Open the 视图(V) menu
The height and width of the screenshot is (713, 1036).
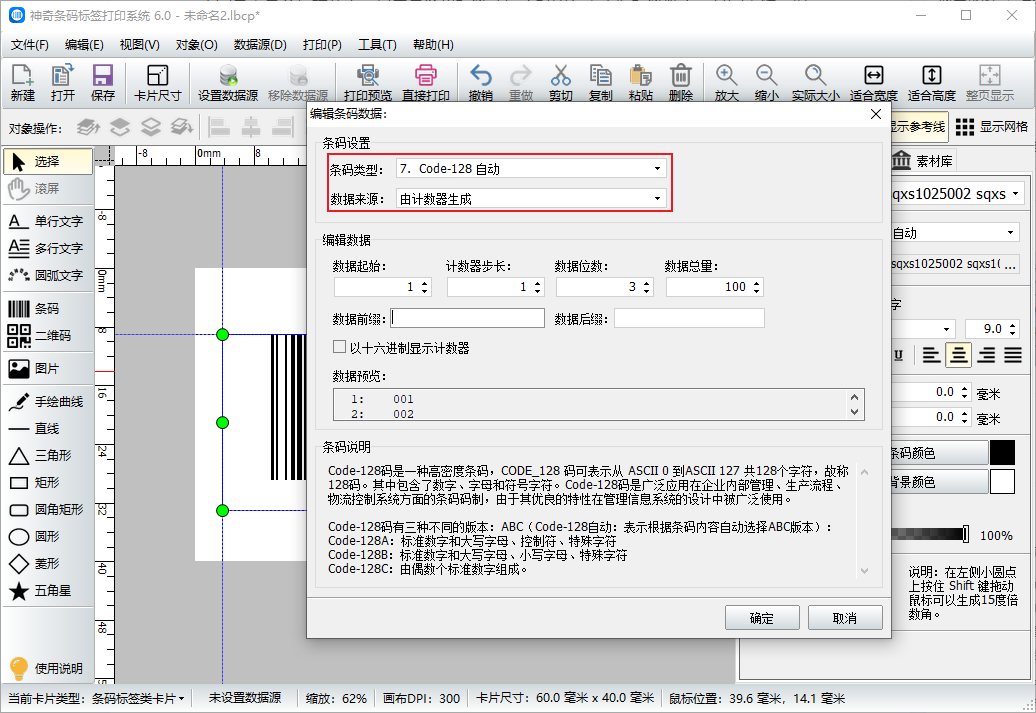[x=139, y=45]
